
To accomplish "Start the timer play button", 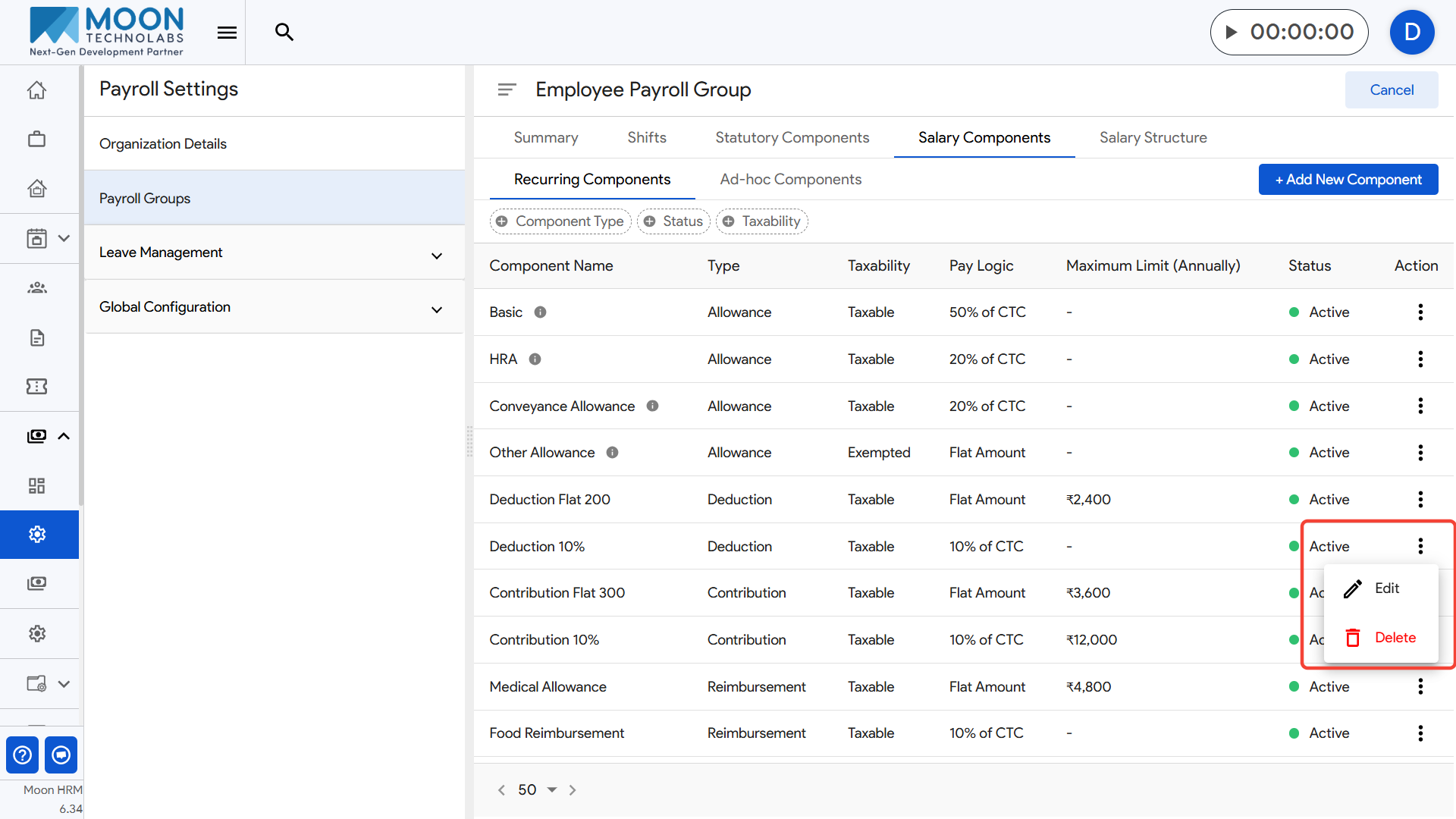I will click(x=1232, y=32).
